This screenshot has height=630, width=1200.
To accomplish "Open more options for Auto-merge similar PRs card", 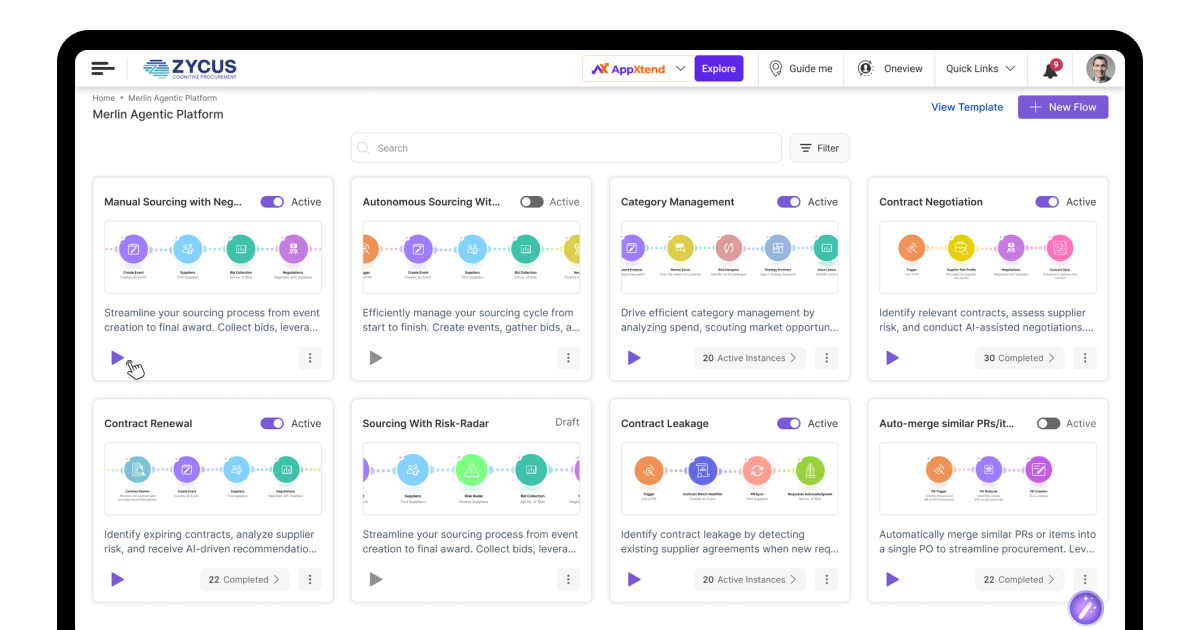I will point(1085,579).
